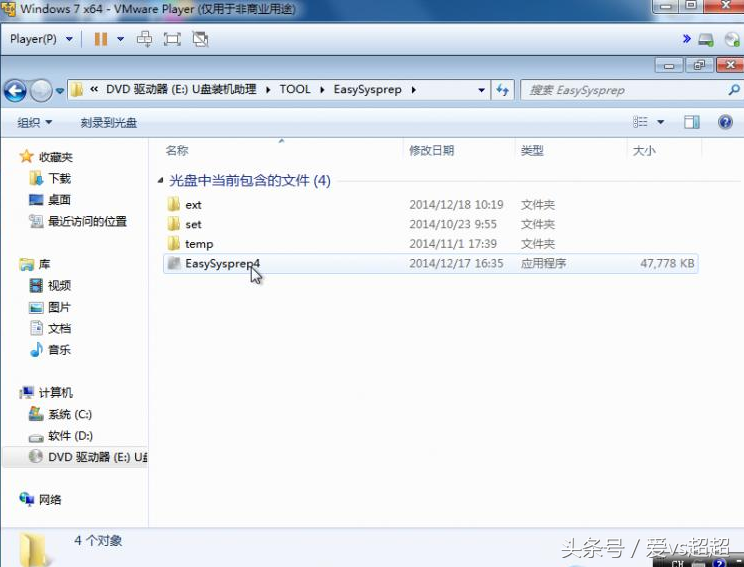
Task: Click the 应用程序 type cell
Action: pyautogui.click(x=543, y=263)
